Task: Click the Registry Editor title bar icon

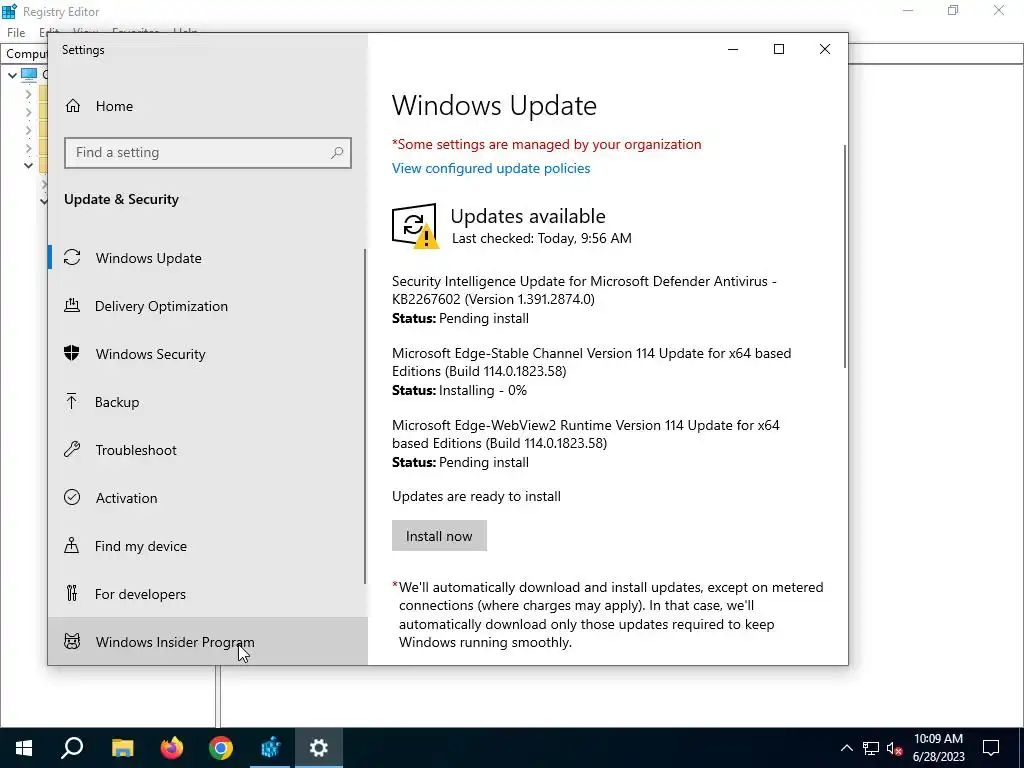Action: pyautogui.click(x=9, y=11)
